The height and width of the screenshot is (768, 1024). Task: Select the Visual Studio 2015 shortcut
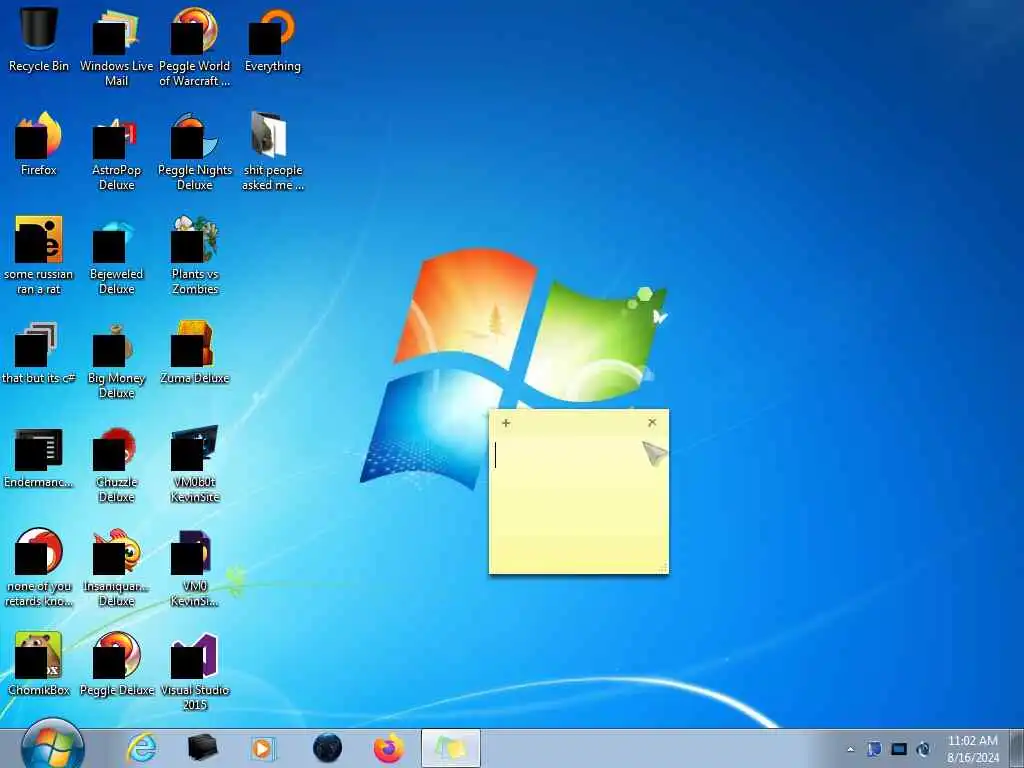(195, 671)
